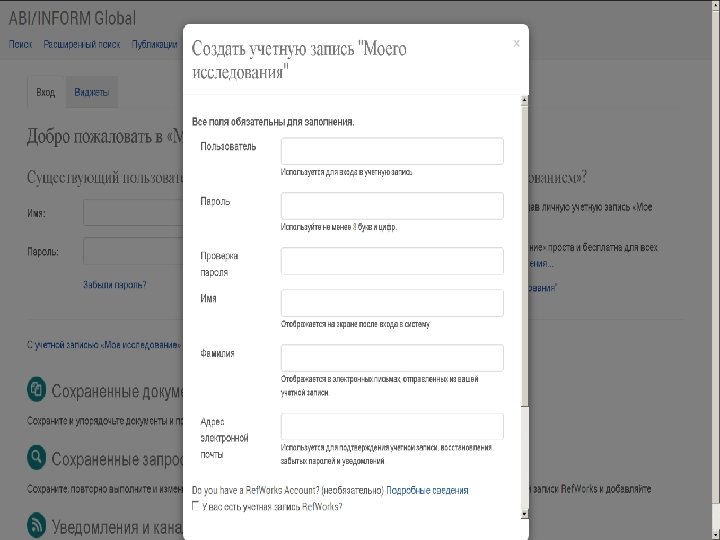Click the background Пароль login field
Screen dimensions: 720x540
click(x=133, y=251)
